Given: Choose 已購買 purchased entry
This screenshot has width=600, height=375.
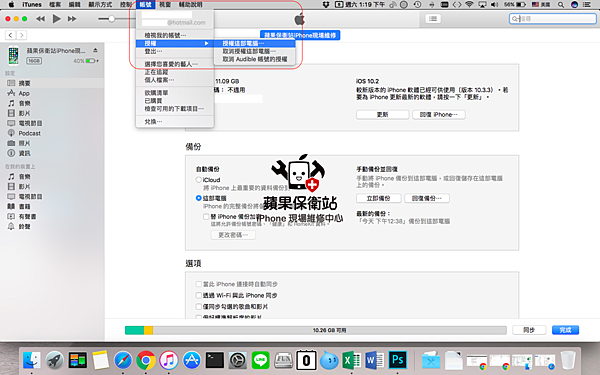Looking at the screenshot, I should coord(175,101).
